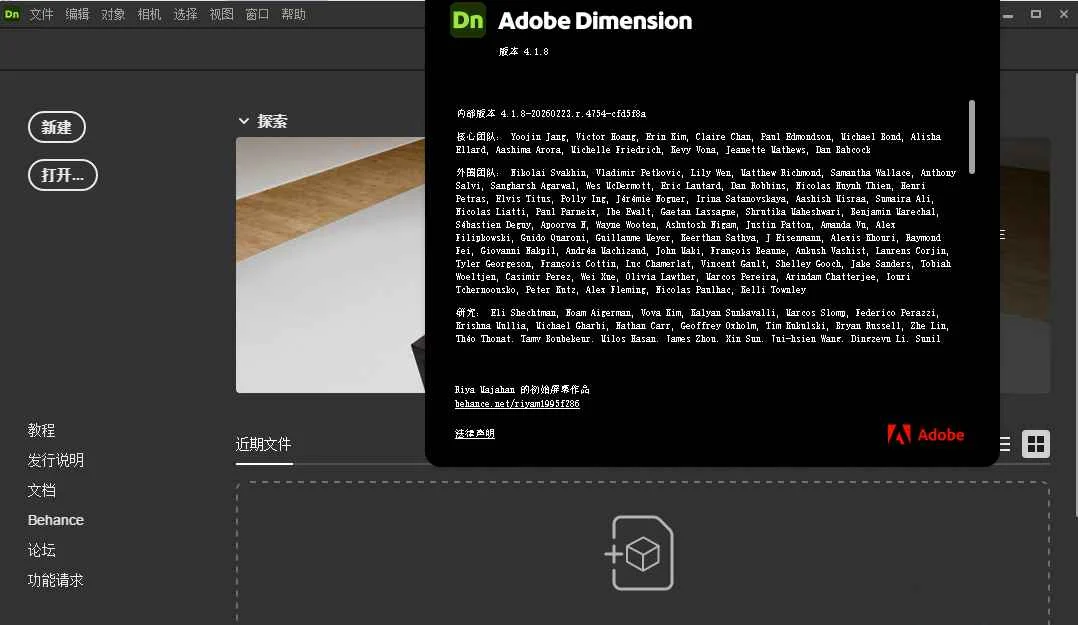Screen dimensions: 1078x625
Task: Collapse the 探索 section chevron
Action: pos(243,121)
